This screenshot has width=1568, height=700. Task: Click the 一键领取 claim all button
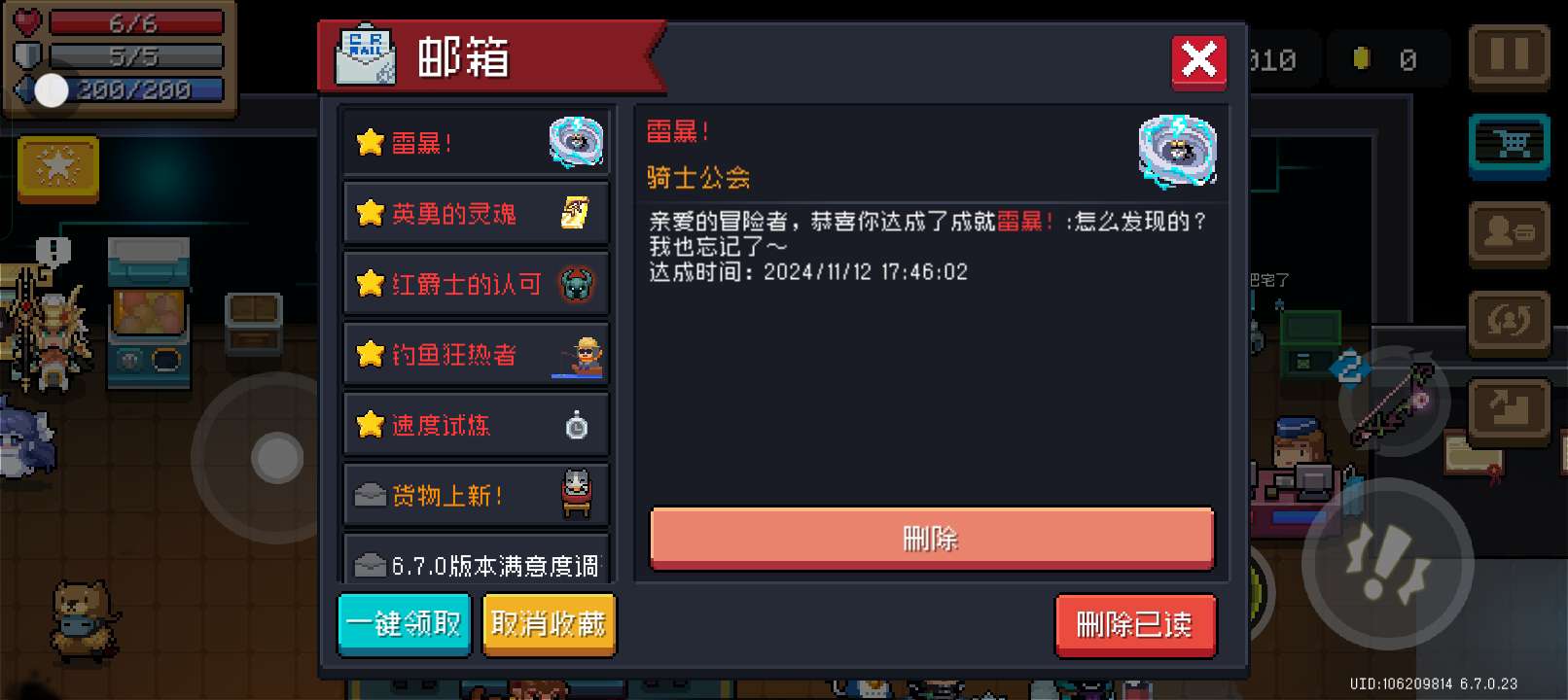(405, 624)
